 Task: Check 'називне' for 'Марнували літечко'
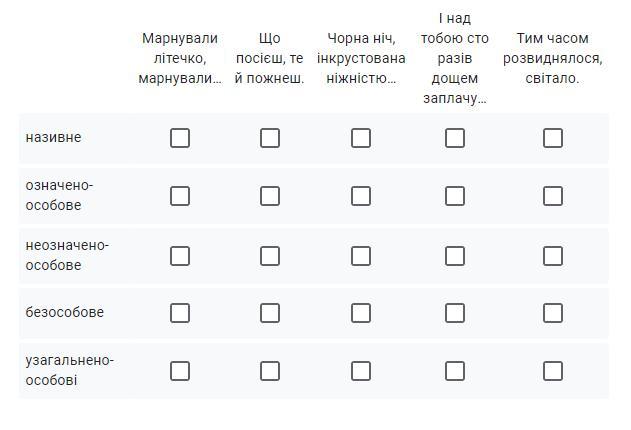(180, 138)
